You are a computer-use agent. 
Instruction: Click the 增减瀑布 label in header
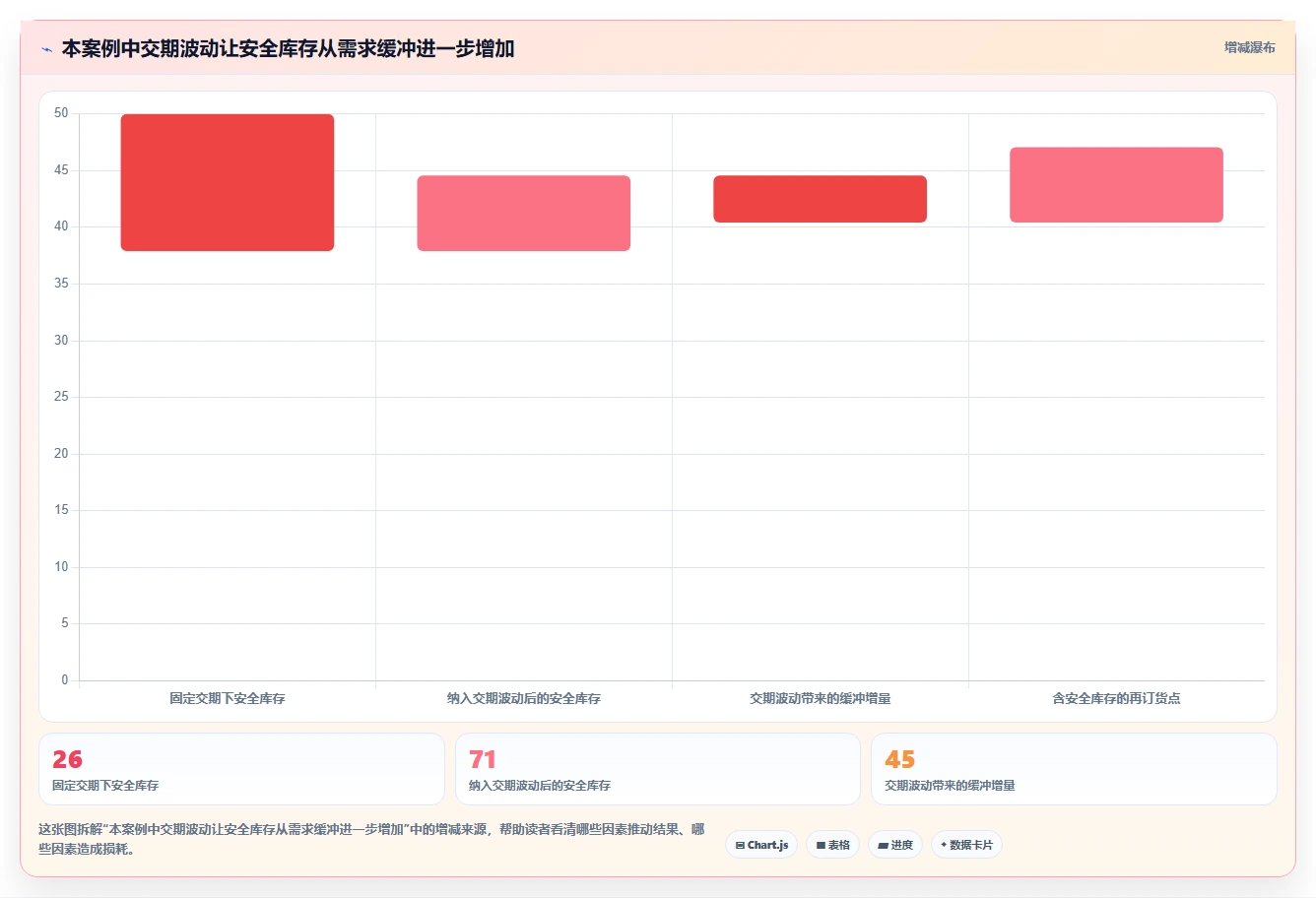1249,47
